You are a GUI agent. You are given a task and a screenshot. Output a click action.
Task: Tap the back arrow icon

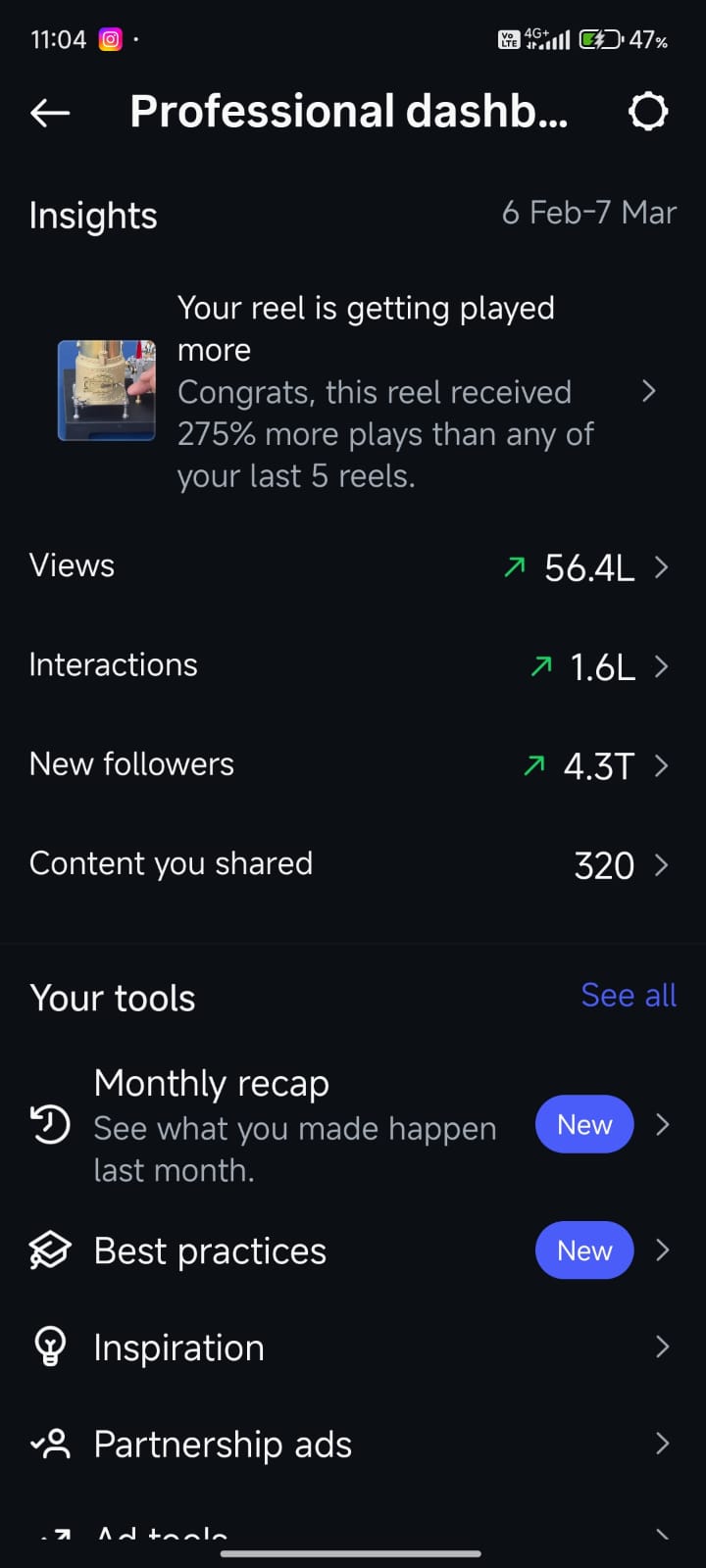tap(50, 113)
